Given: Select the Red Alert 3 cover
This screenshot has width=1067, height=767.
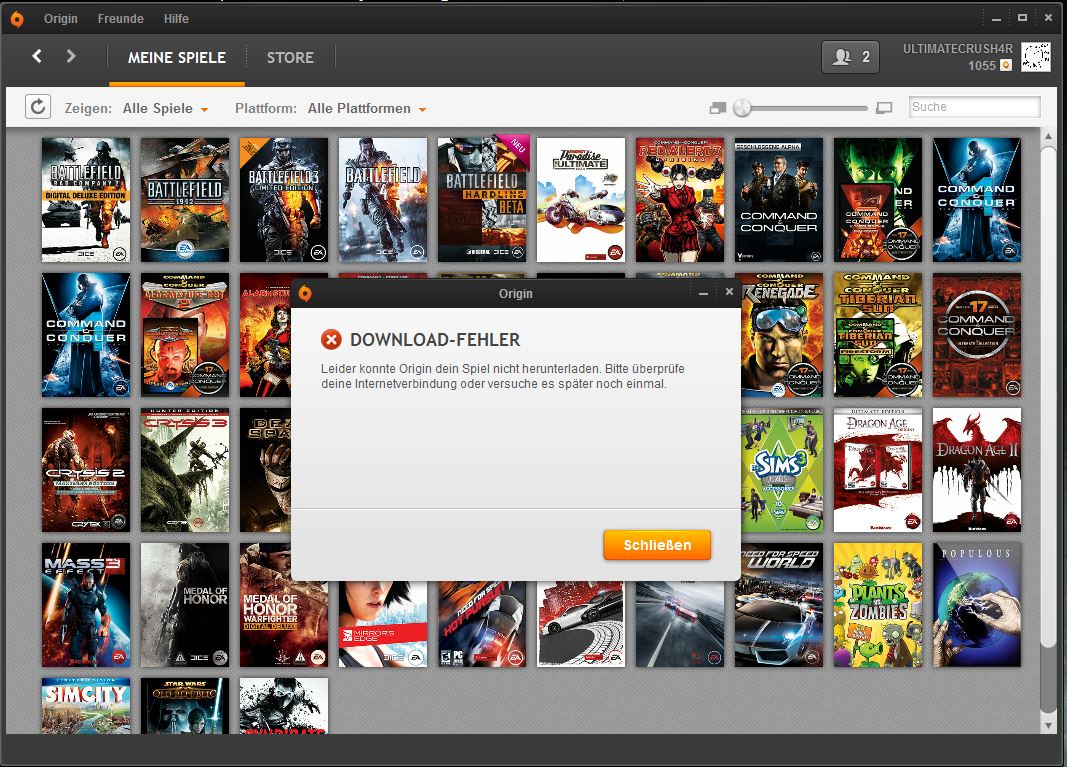Looking at the screenshot, I should 680,200.
